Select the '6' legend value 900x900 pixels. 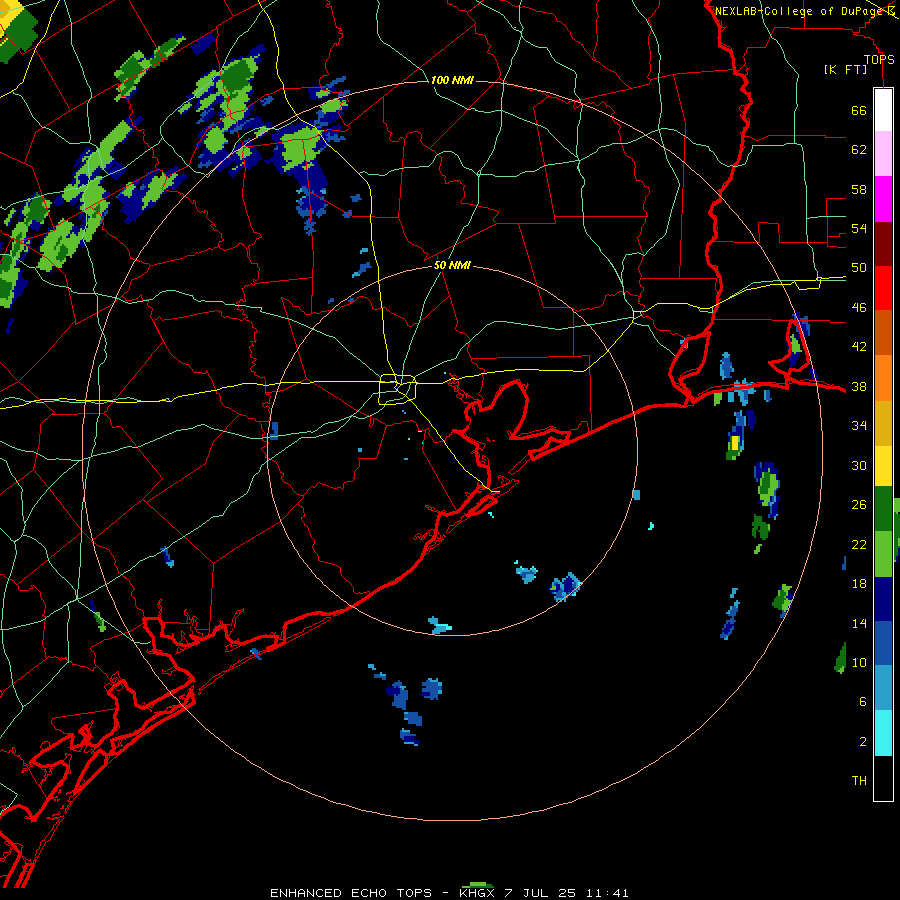coord(863,702)
